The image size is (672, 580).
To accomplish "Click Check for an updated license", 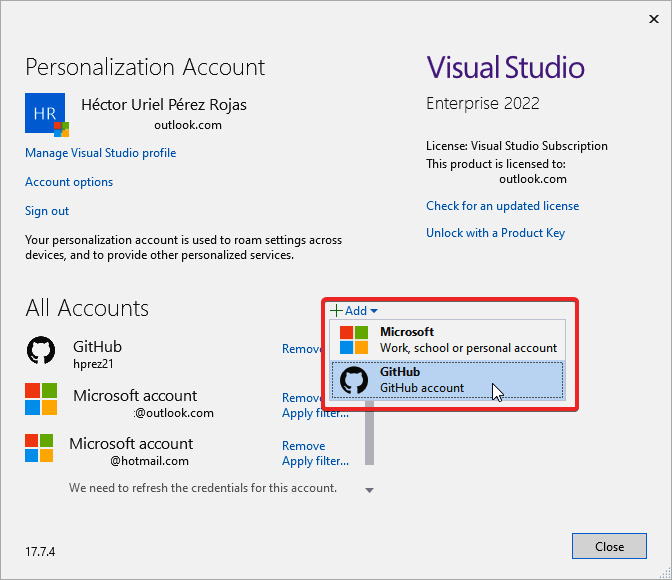I will [x=502, y=206].
